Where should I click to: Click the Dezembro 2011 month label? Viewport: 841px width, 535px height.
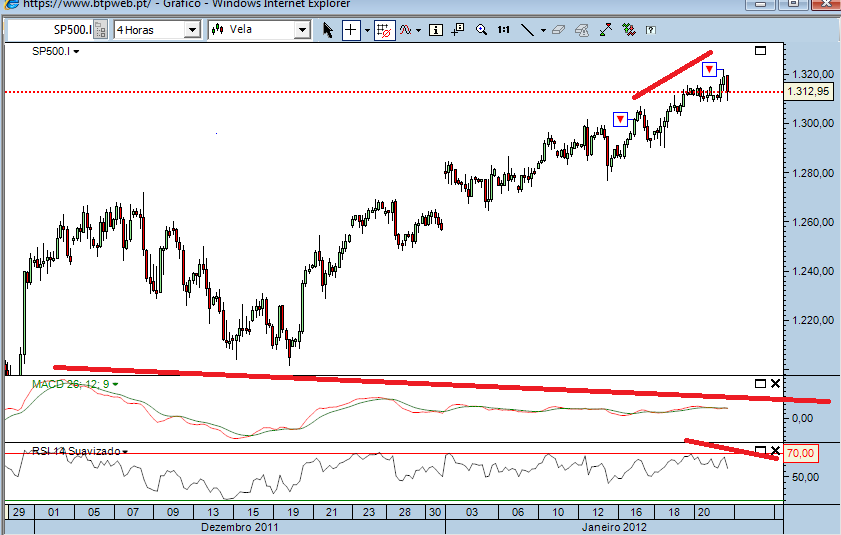(240, 527)
